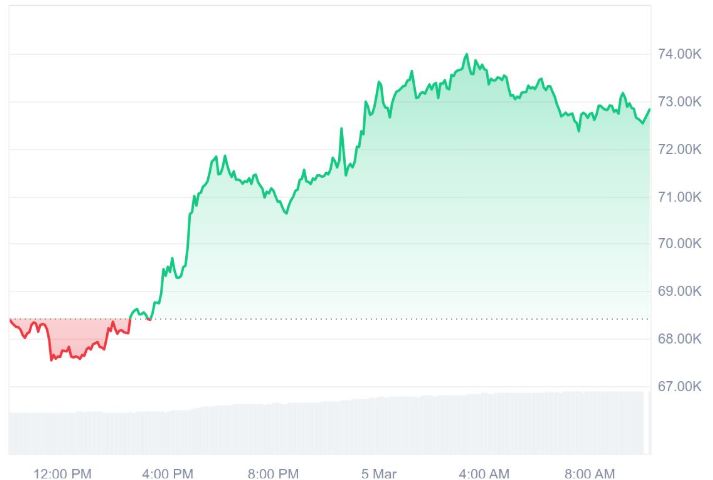Image resolution: width=713 pixels, height=480 pixels.
Task: Click the lowest dip of the red price line
Action: (51, 359)
